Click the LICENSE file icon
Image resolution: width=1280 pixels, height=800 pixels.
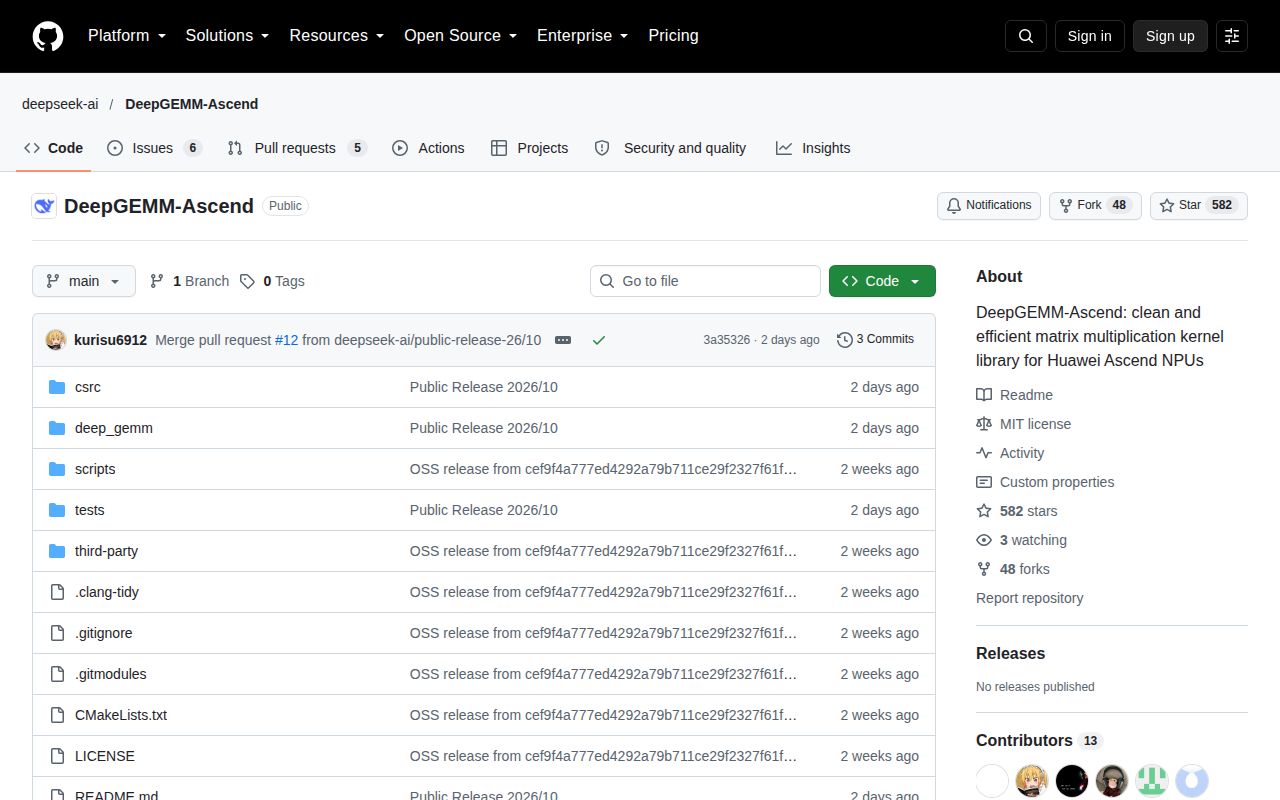pos(57,756)
